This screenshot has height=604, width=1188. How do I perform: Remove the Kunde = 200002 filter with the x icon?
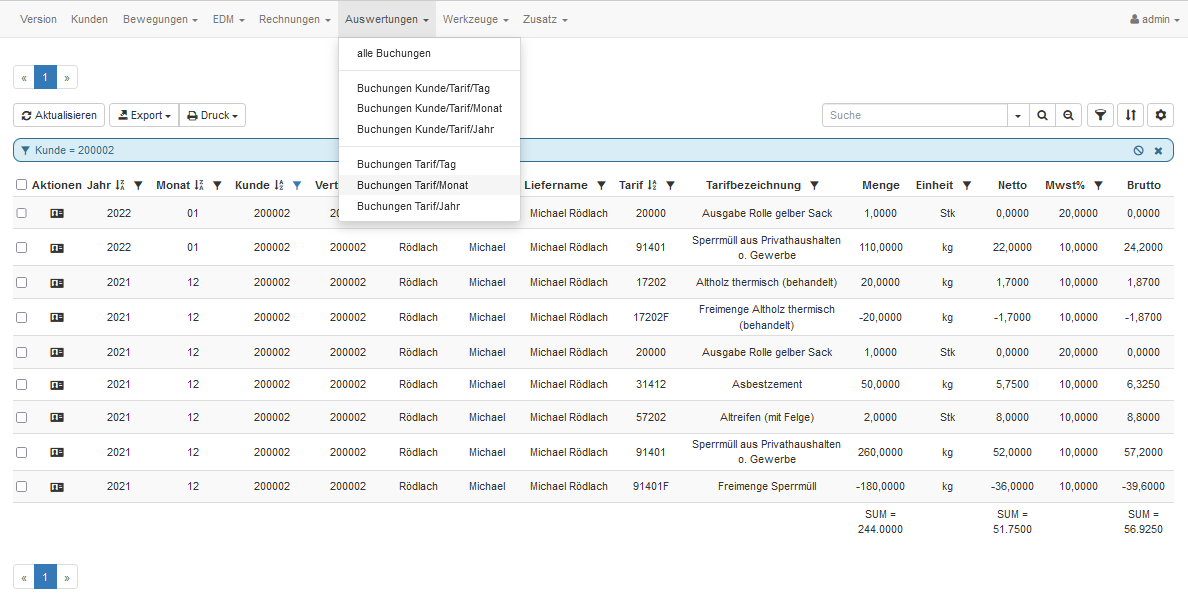1158,150
